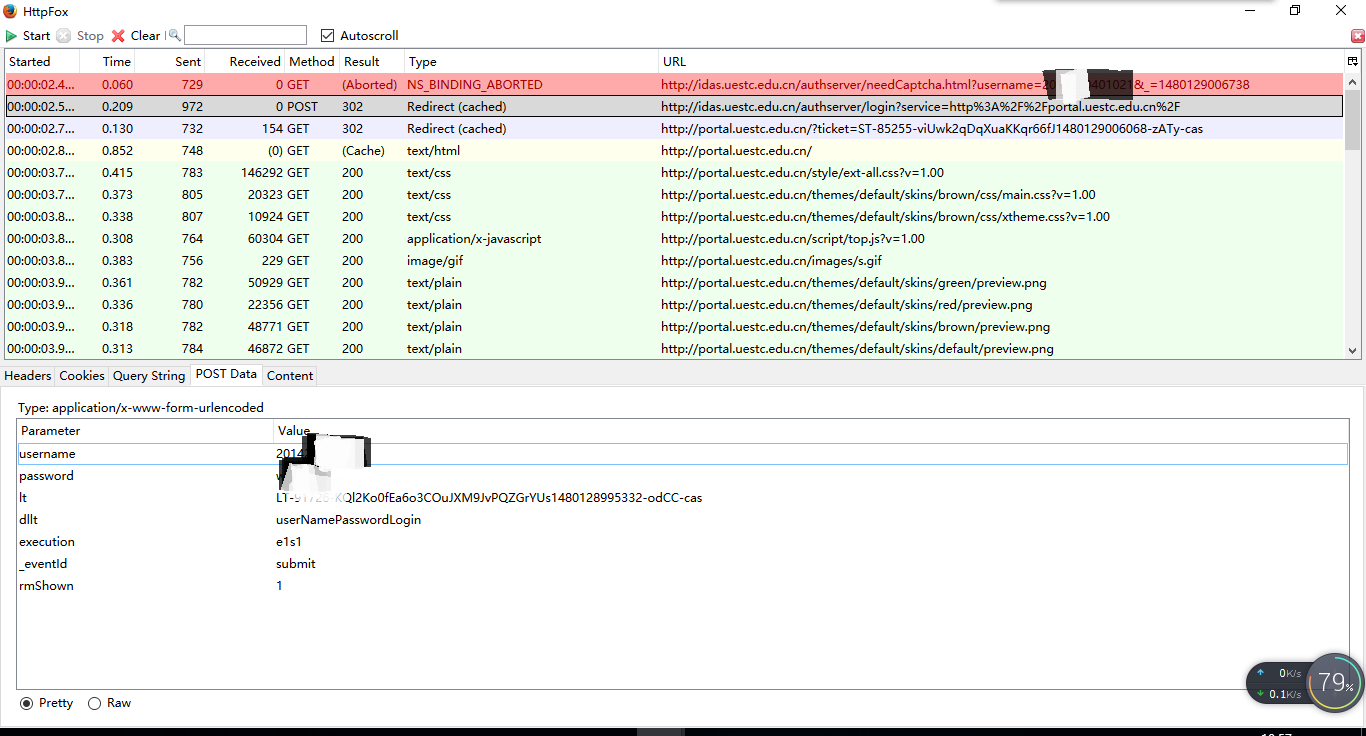1366x736 pixels.
Task: Select the username parameter row
Action: point(683,454)
